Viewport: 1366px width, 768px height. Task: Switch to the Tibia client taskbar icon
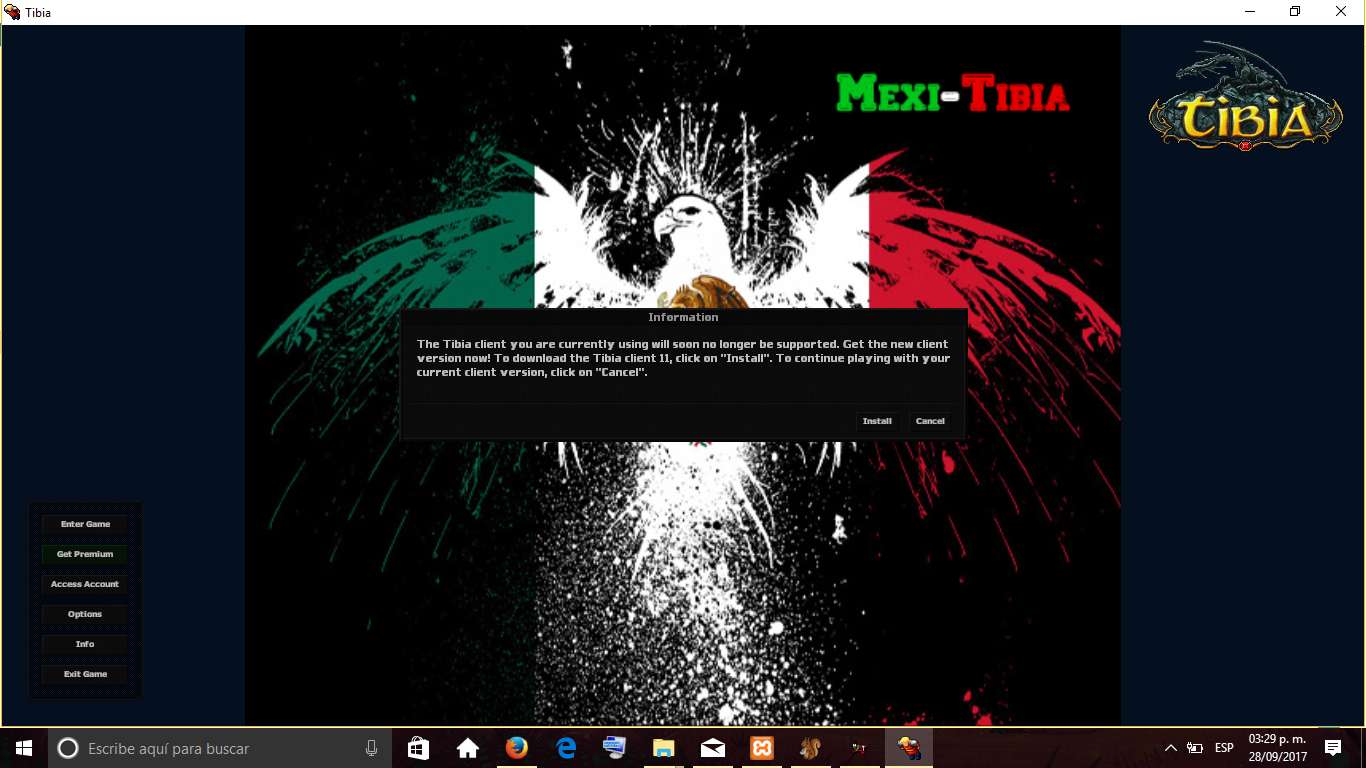(908, 748)
